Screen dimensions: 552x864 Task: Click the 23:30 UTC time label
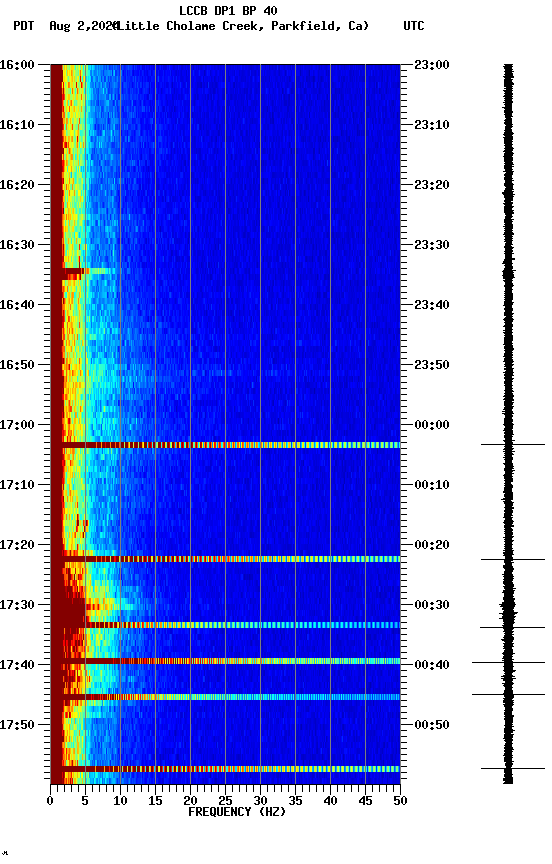click(432, 245)
